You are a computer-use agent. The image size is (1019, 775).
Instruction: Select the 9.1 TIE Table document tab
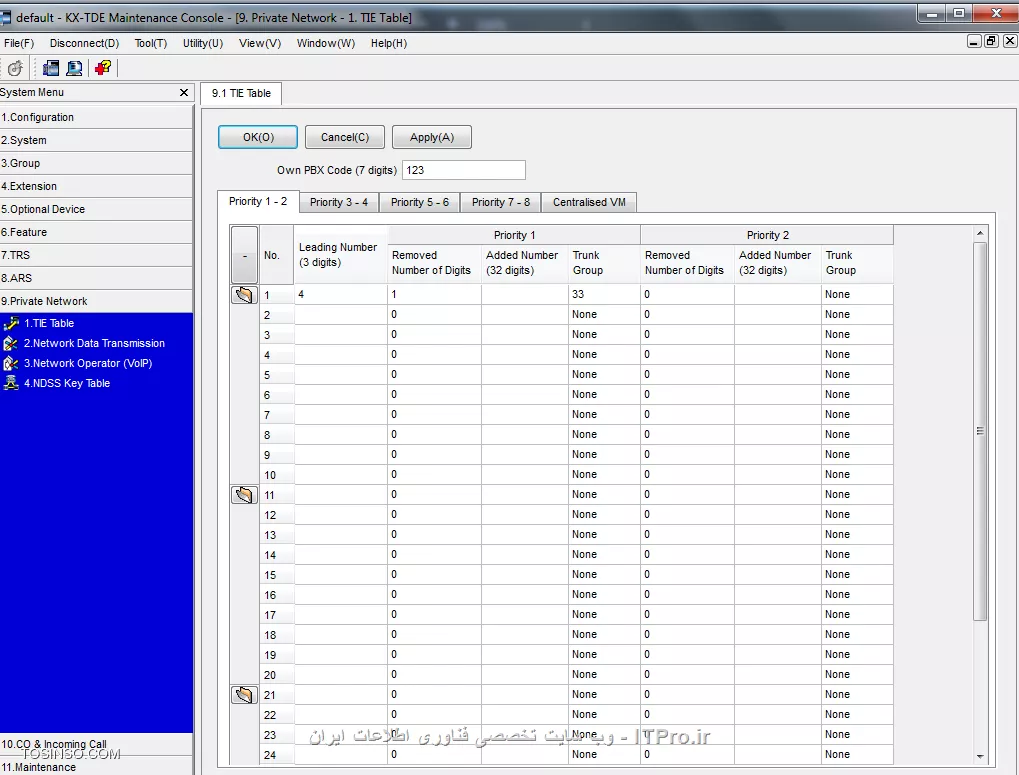[241, 93]
